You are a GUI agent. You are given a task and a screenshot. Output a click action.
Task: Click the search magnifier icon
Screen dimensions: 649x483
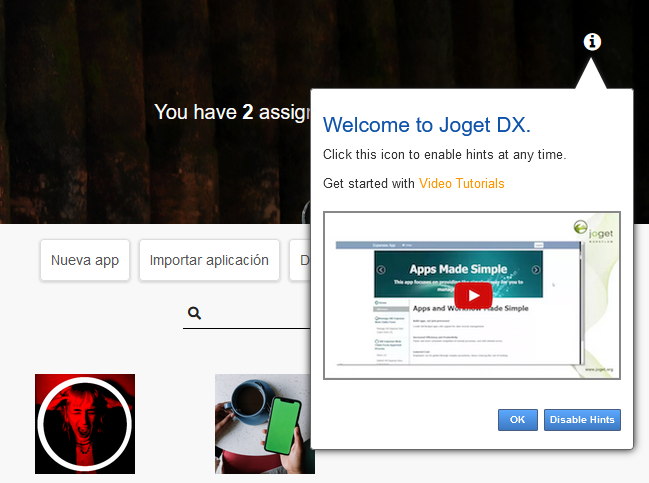point(194,313)
